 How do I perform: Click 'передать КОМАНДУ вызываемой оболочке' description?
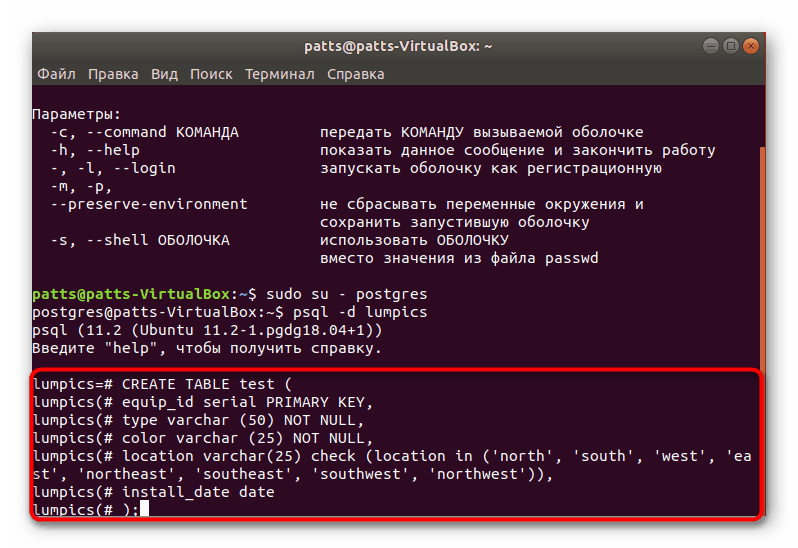tap(481, 132)
